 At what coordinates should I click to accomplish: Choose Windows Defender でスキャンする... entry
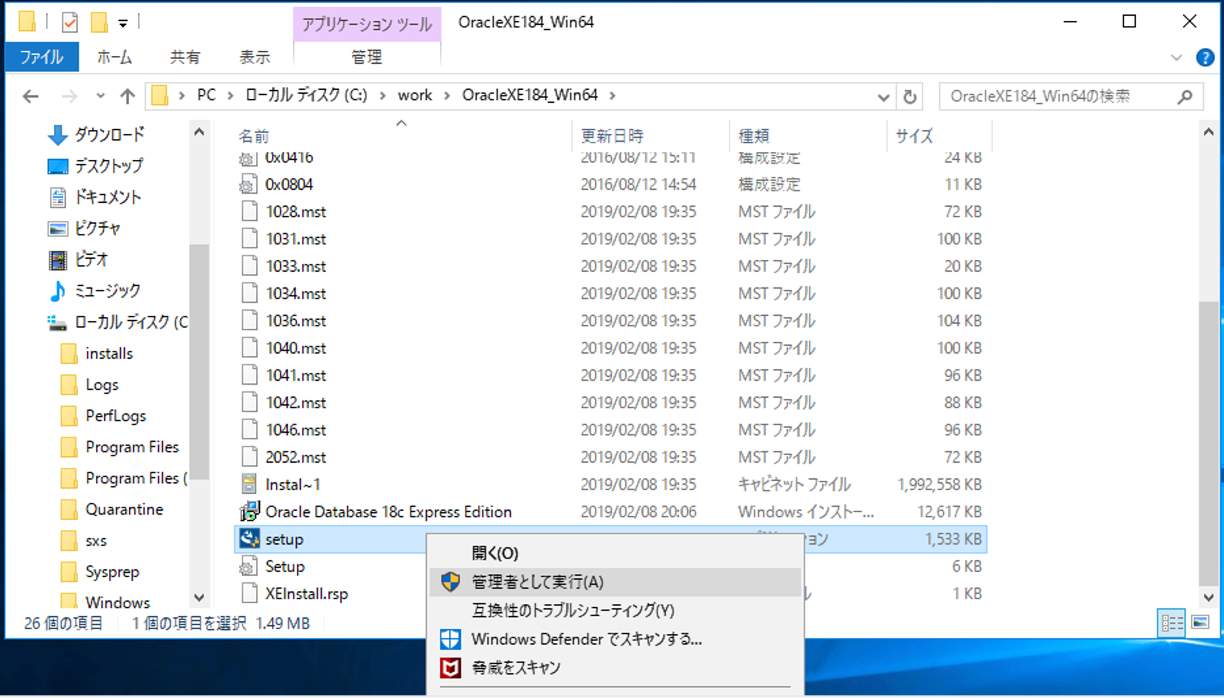pyautogui.click(x=615, y=639)
